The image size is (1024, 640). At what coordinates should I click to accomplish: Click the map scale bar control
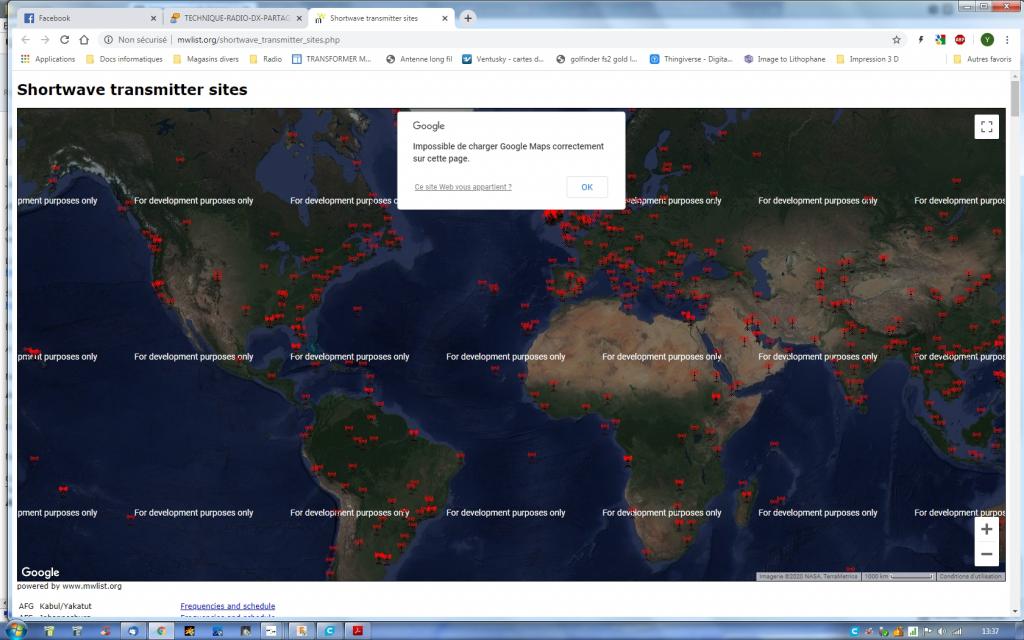point(899,577)
